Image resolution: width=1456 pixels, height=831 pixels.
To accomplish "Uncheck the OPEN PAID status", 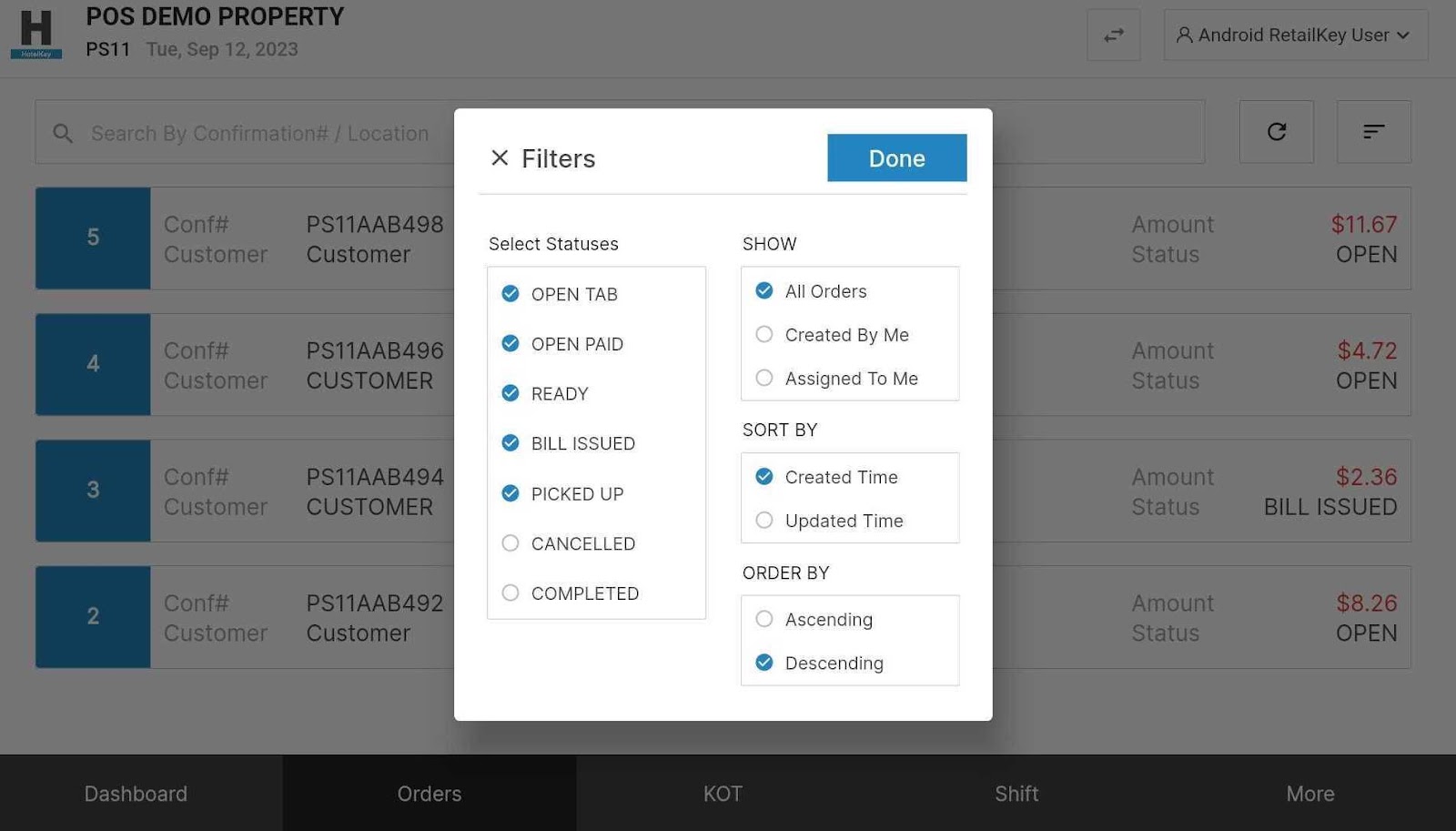I will [511, 344].
